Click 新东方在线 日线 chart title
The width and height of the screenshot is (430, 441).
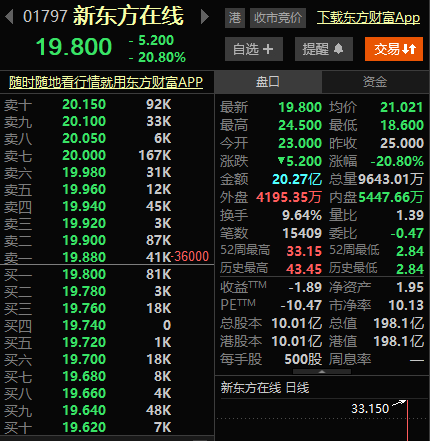265,388
